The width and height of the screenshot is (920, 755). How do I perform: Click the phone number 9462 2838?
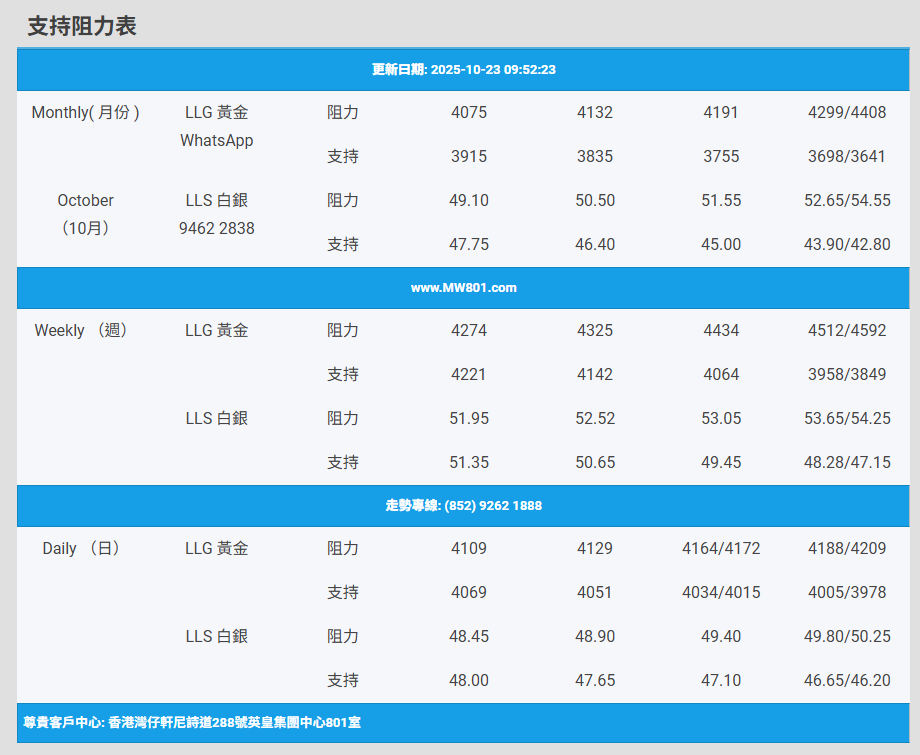pos(216,228)
